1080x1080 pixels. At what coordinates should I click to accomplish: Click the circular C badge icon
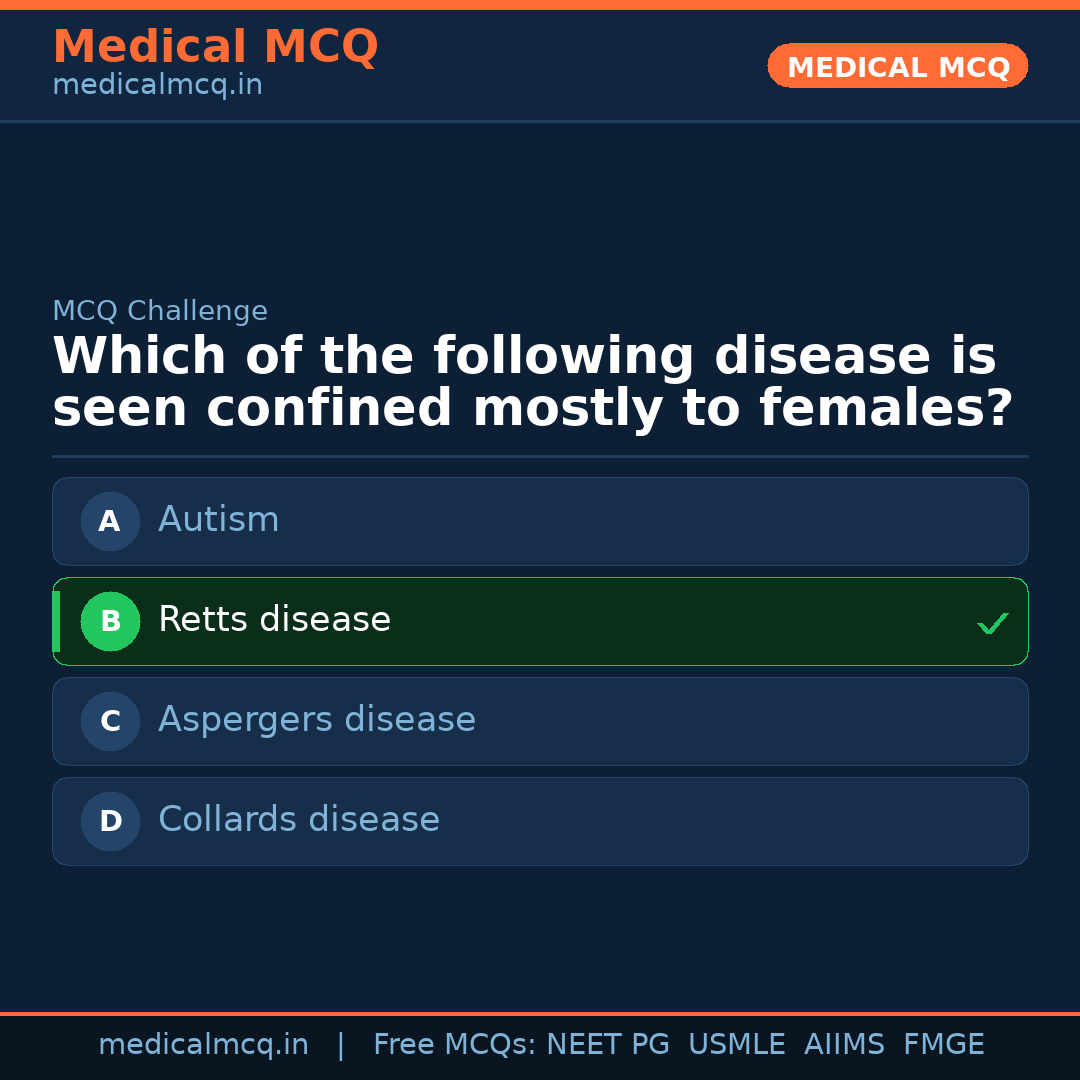(x=110, y=721)
